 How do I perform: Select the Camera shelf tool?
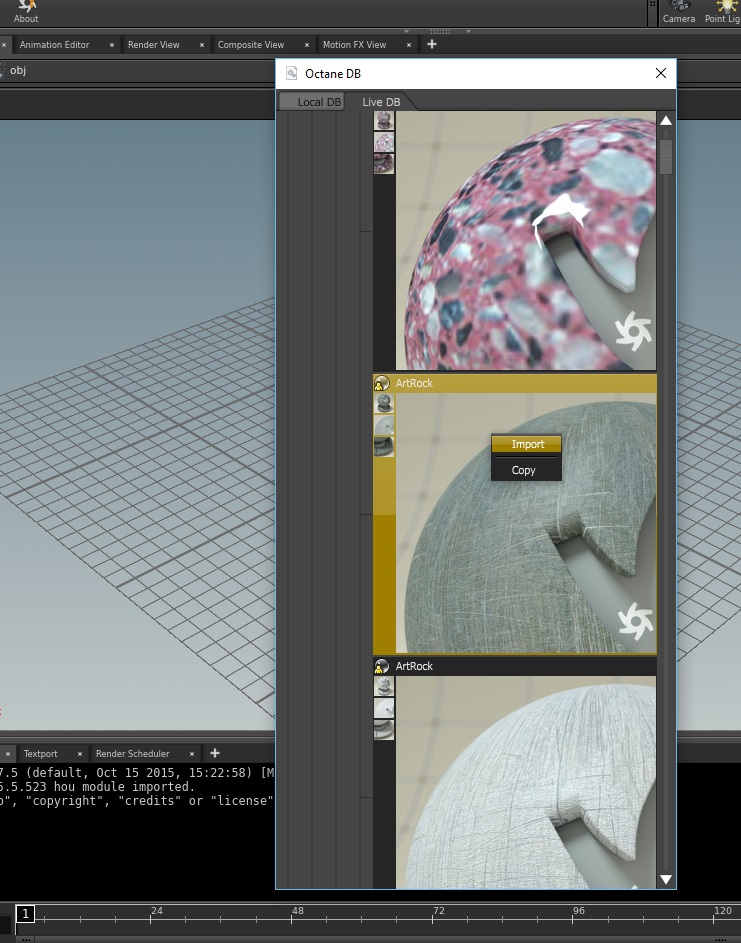(x=678, y=12)
